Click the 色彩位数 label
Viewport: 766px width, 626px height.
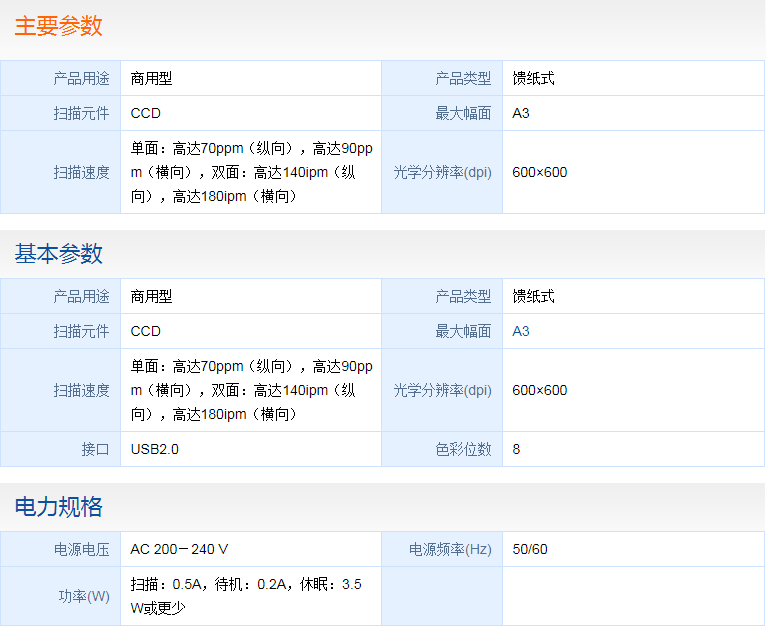[463, 449]
